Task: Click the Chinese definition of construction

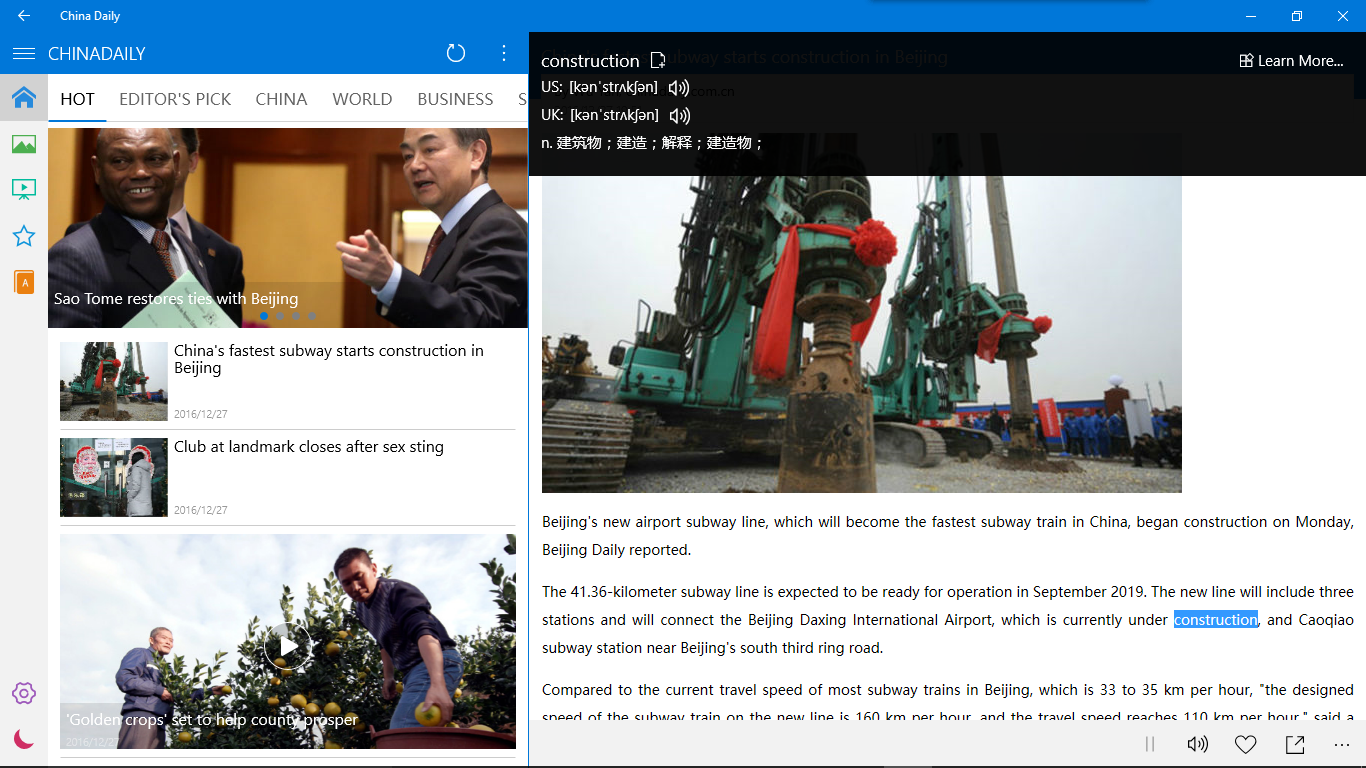Action: pyautogui.click(x=653, y=143)
